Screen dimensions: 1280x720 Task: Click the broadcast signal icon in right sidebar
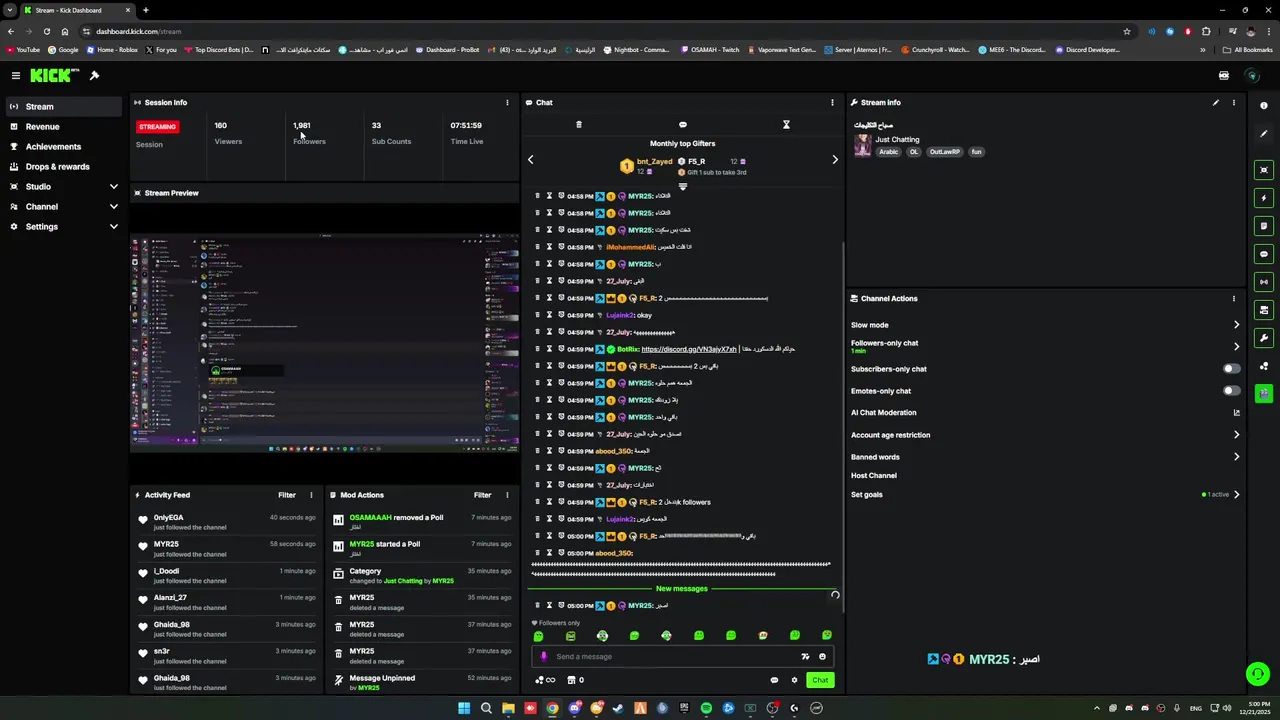coord(1264,282)
